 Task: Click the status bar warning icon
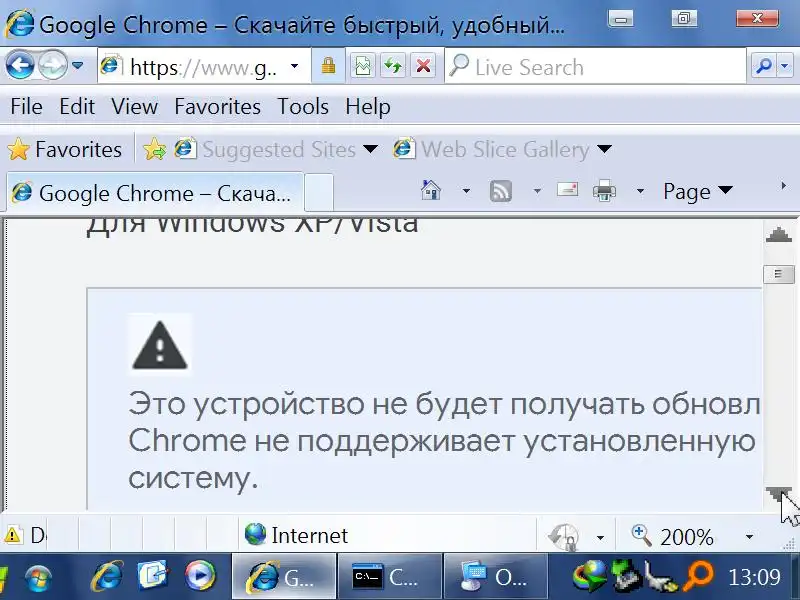[x=12, y=535]
